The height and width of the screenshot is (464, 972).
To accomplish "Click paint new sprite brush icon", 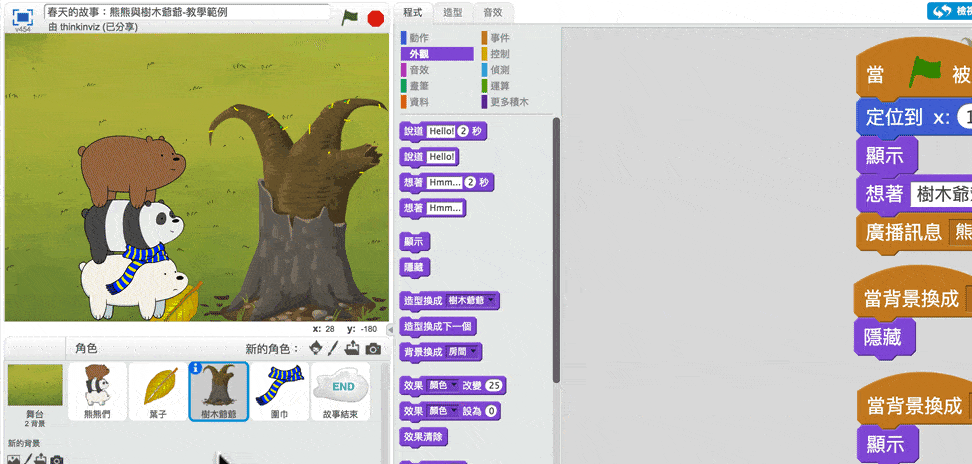I will (334, 348).
